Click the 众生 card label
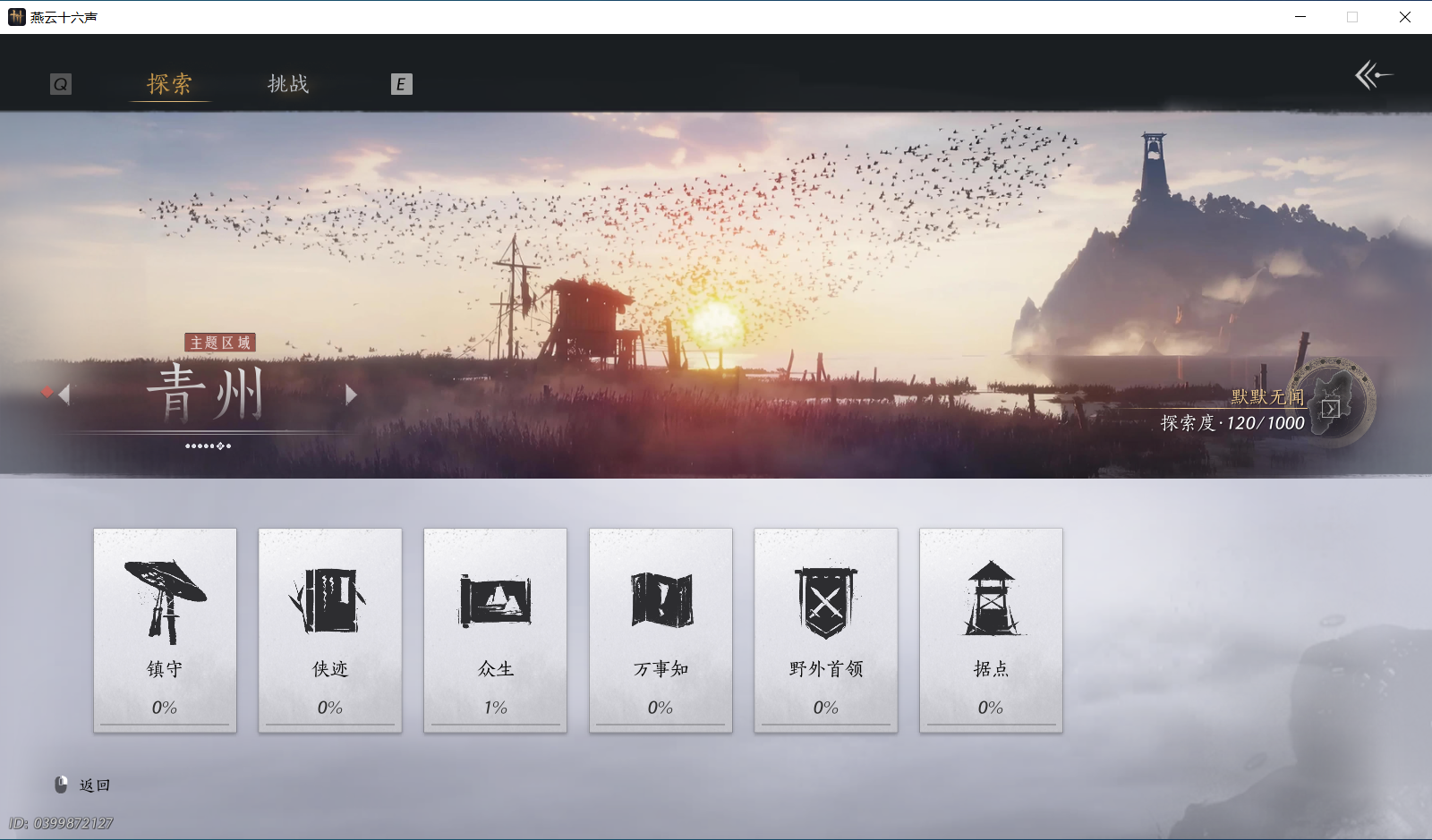The image size is (1432, 840). 495,669
